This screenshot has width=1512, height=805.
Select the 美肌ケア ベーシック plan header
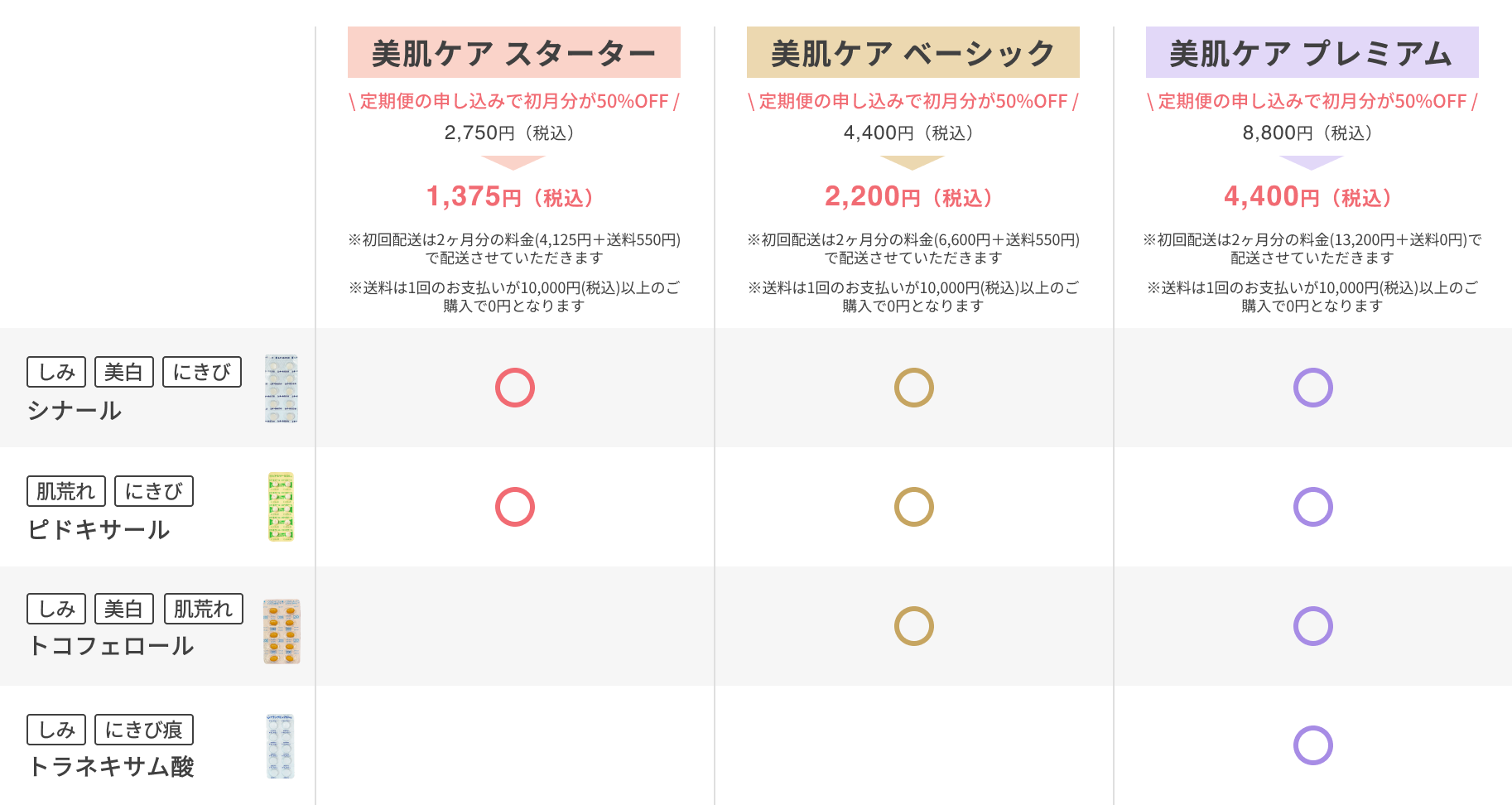click(x=913, y=52)
